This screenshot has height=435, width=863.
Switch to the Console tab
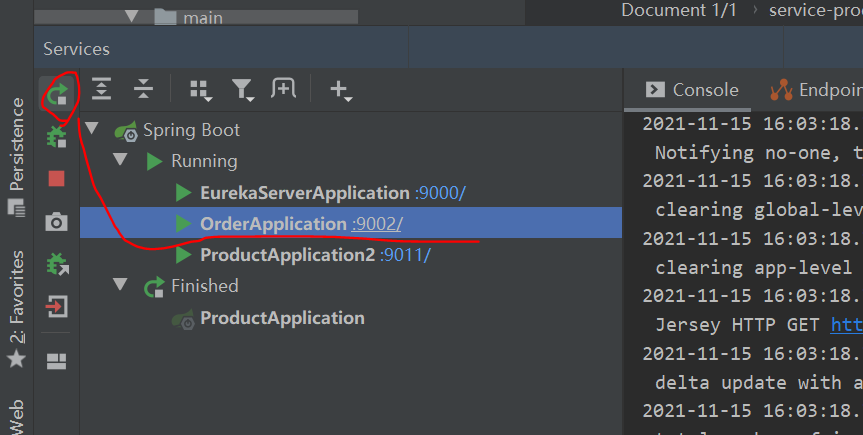tap(693, 90)
